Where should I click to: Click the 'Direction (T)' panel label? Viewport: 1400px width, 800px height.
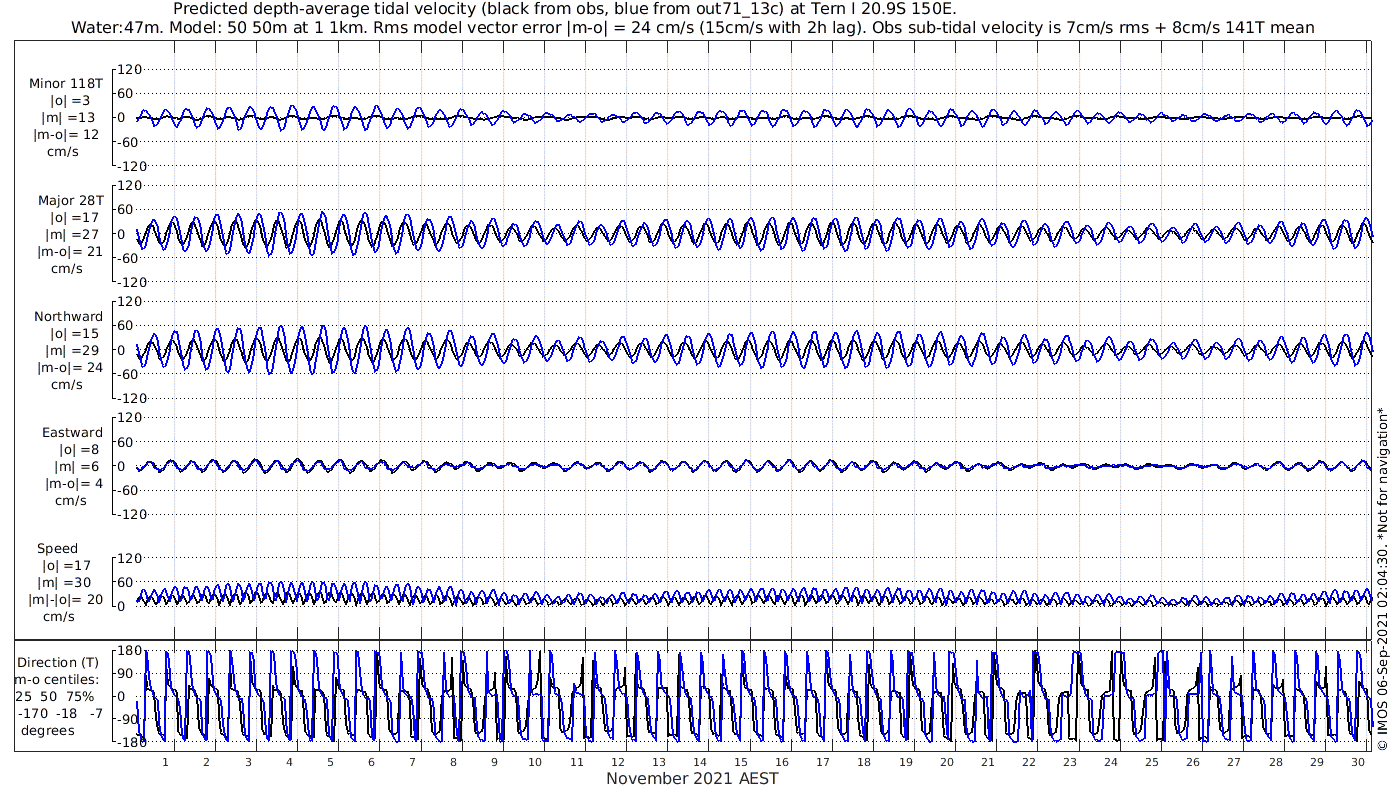(59, 662)
